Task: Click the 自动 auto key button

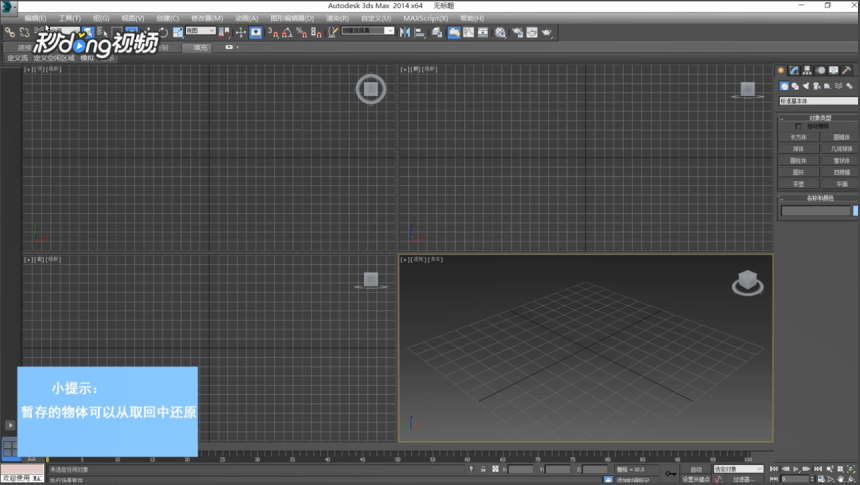Action: coord(696,469)
